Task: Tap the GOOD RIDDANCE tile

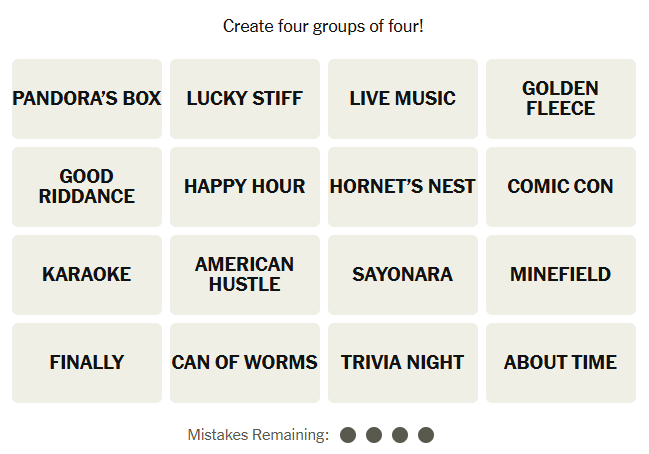Action: pos(87,187)
